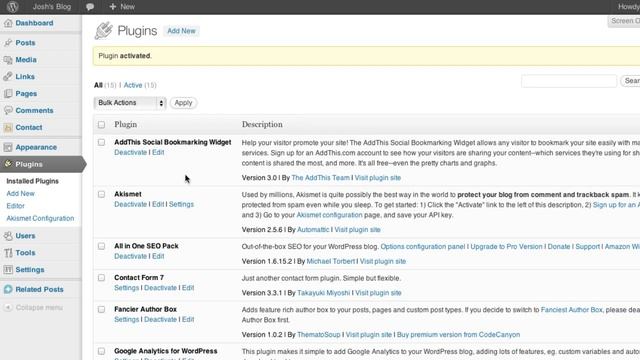Viewport: 640px width, 360px height.
Task: Click the Appearance icon in sidebar
Action: (8, 147)
